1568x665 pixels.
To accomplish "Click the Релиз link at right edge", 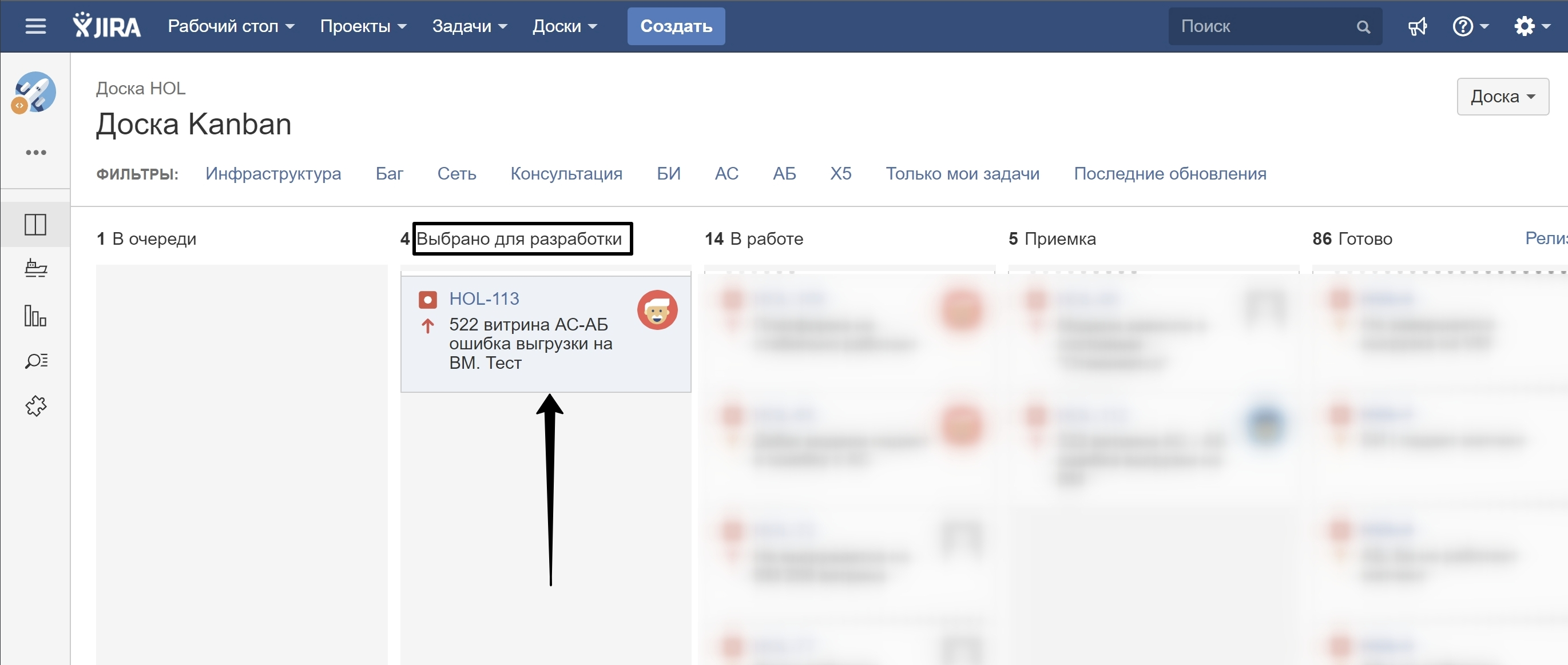I will pyautogui.click(x=1546, y=238).
